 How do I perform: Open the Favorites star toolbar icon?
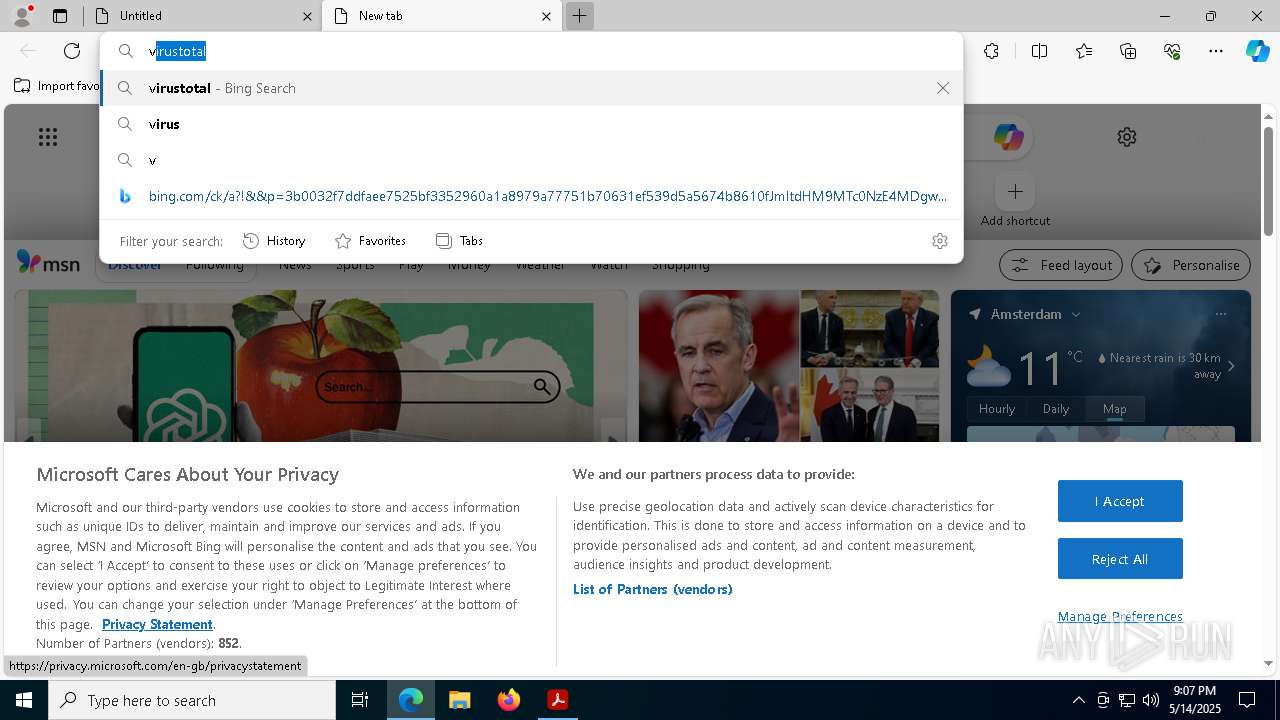(x=1084, y=51)
